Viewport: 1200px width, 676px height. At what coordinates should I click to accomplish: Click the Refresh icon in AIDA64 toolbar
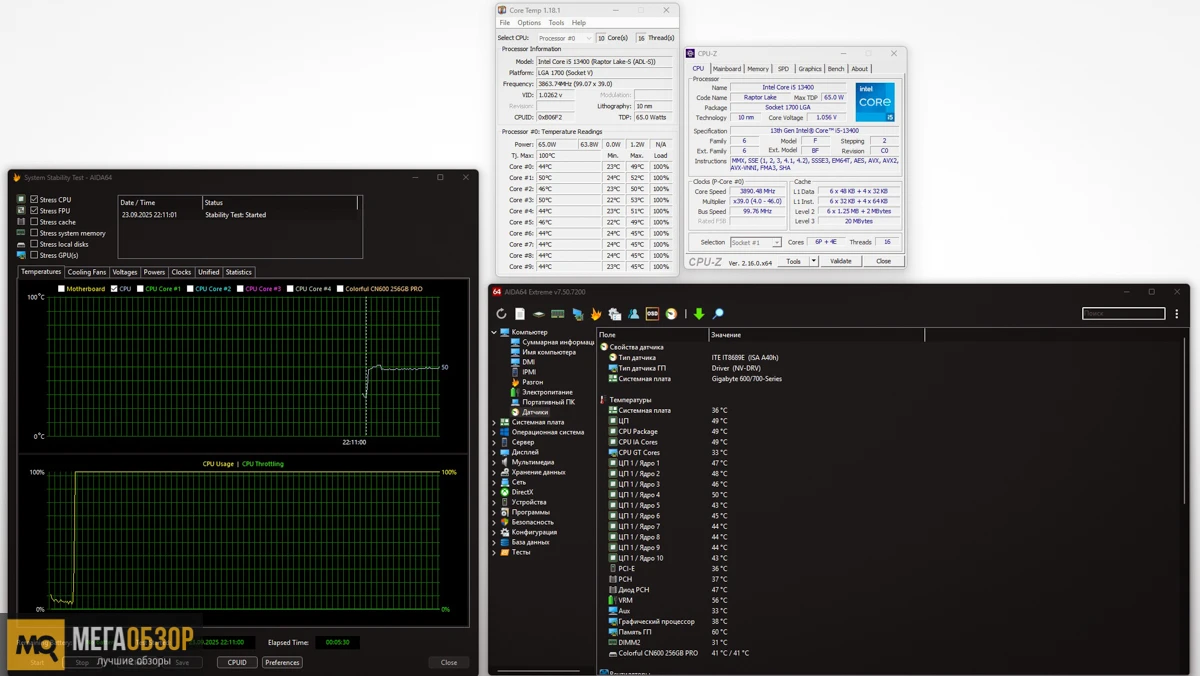point(502,314)
